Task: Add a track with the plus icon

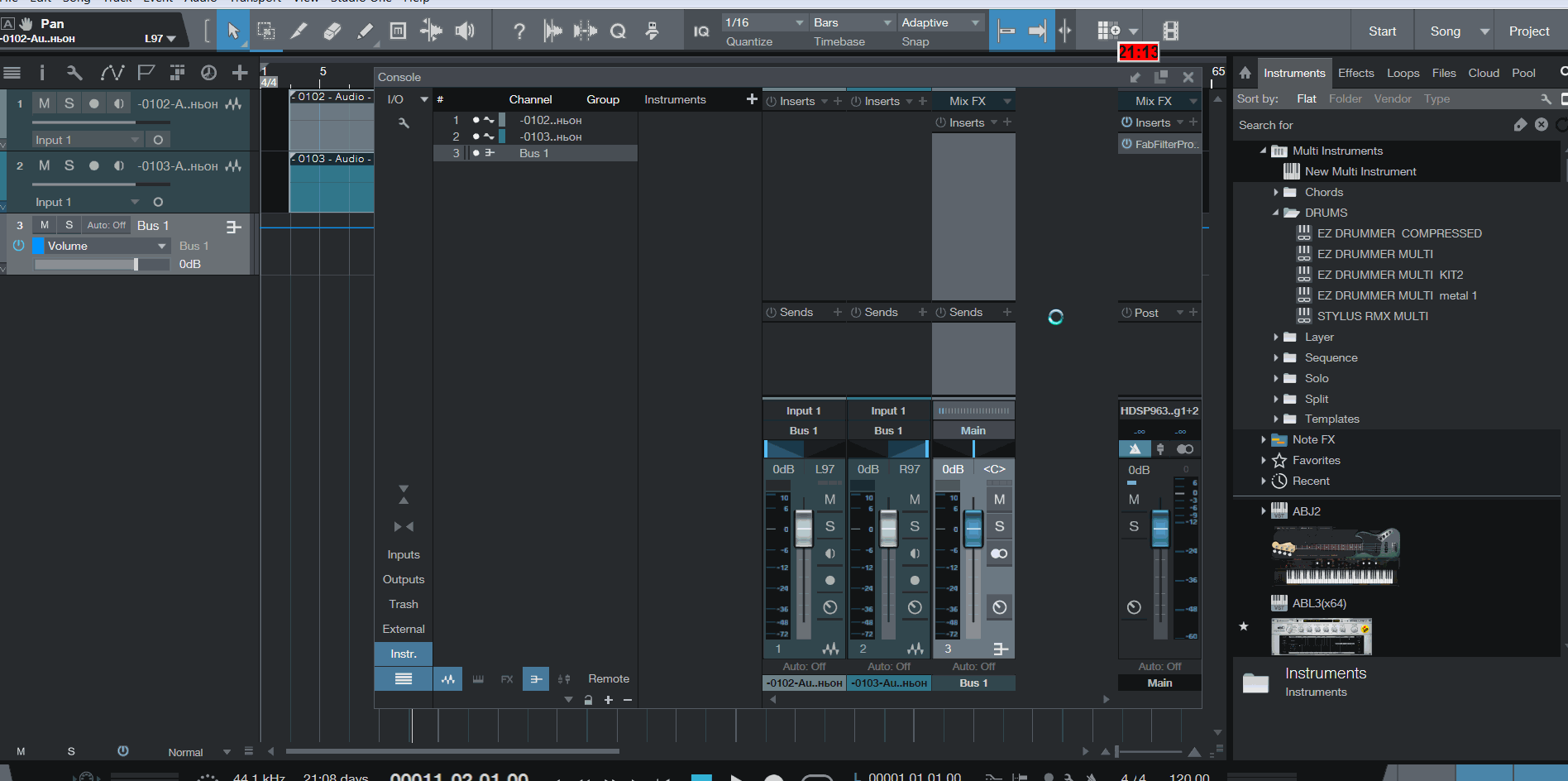Action: click(x=240, y=73)
